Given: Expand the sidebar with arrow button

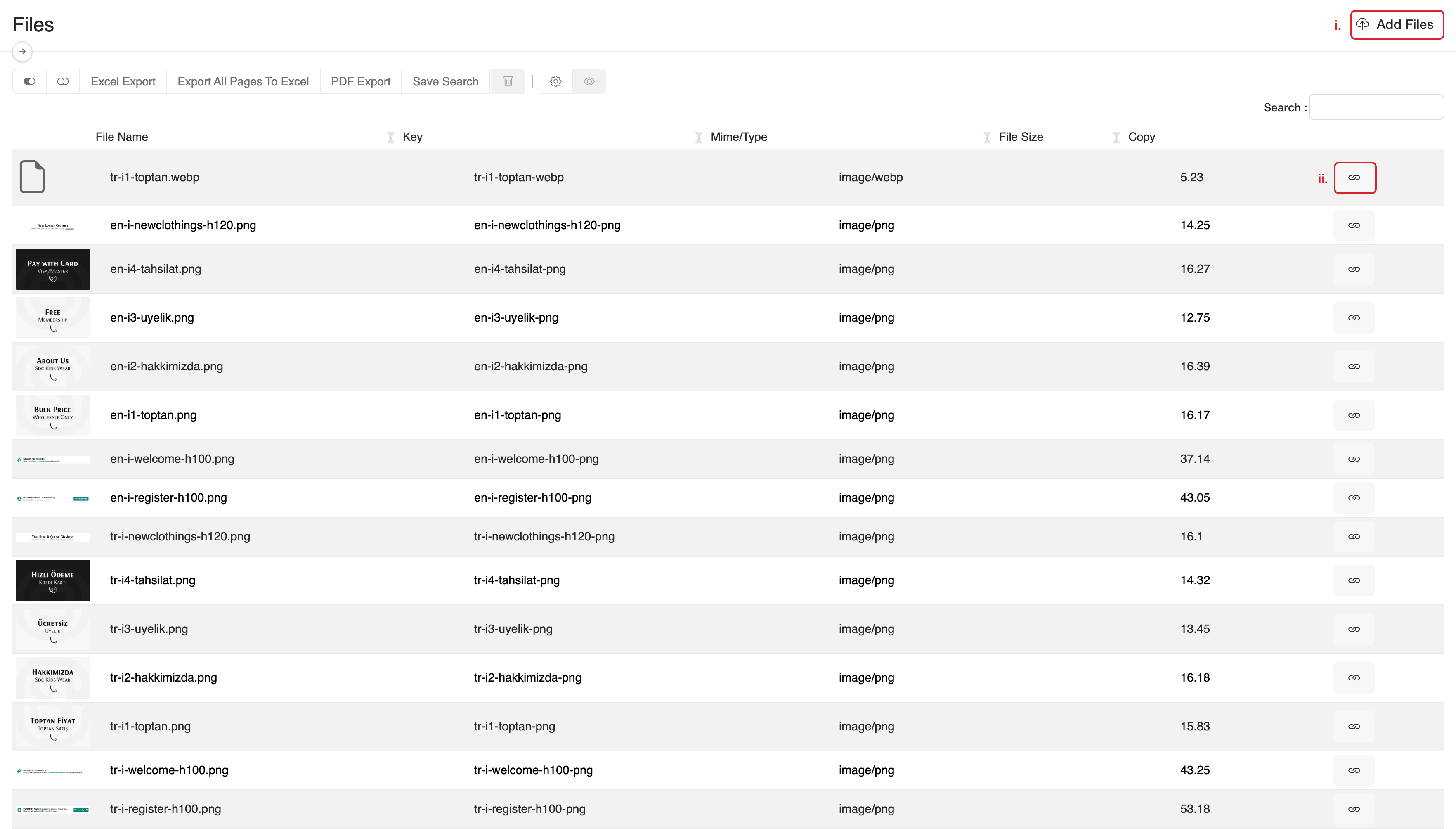Looking at the screenshot, I should pos(22,52).
